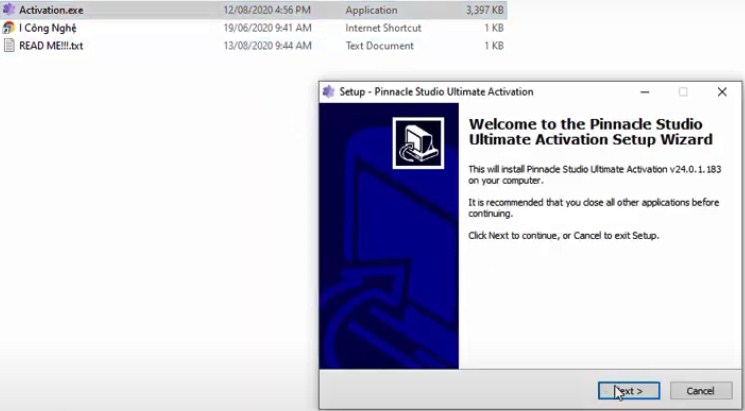Close the Setup wizard window
The height and width of the screenshot is (411, 745).
(x=722, y=92)
